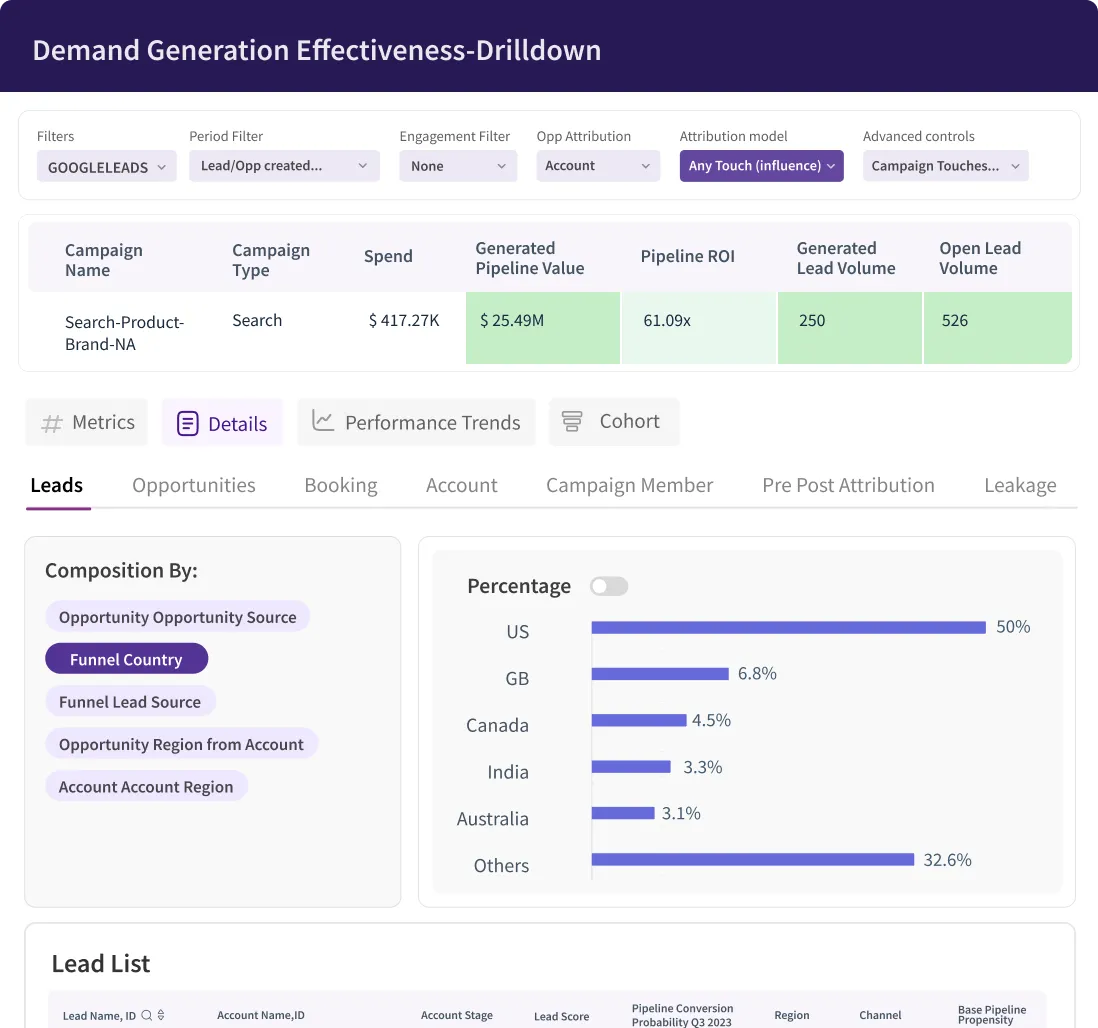Go to the Booking sub-tab
Screen dimensions: 1098x1028
coord(341,485)
